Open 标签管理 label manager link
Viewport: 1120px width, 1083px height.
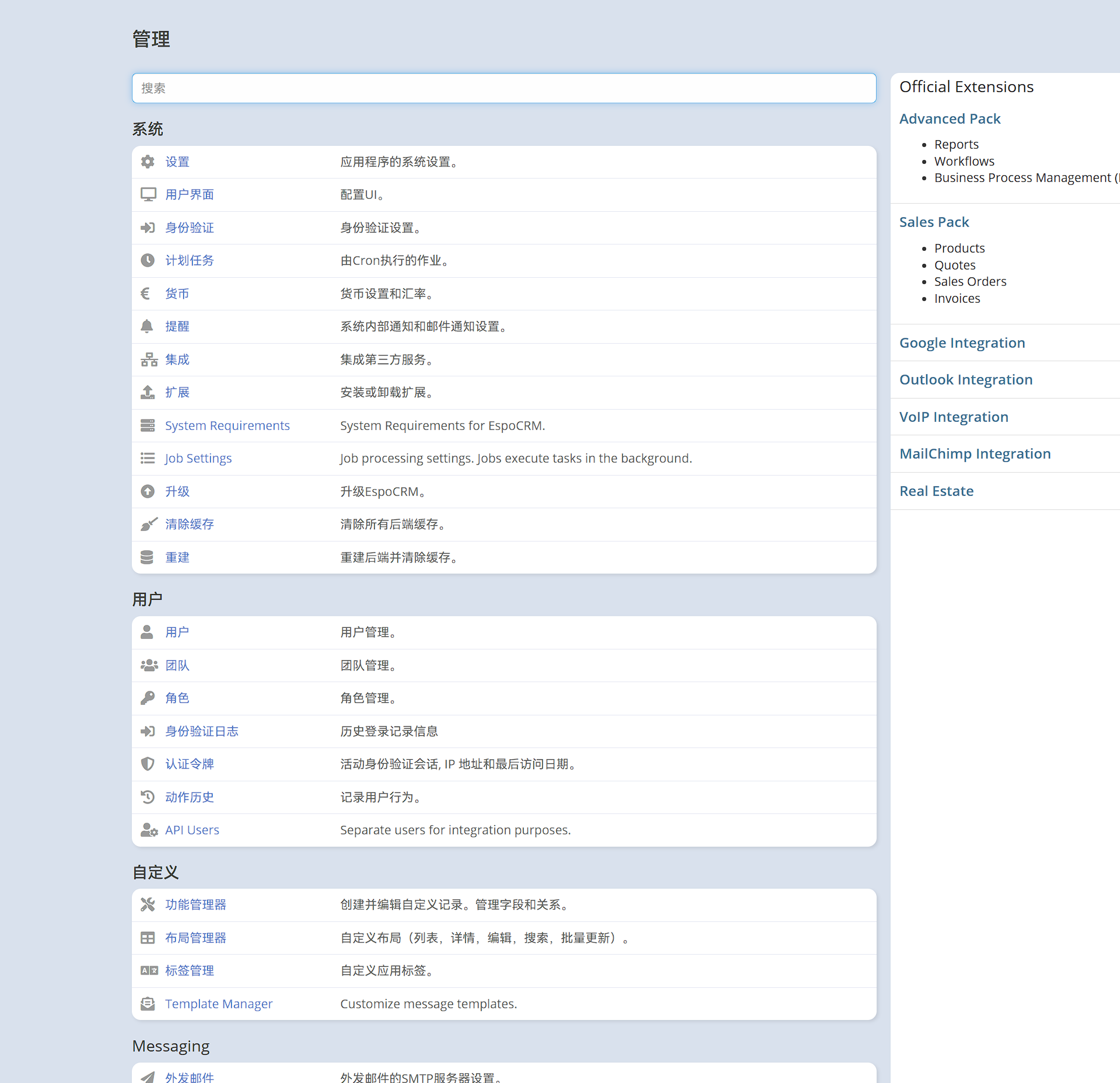tap(189, 970)
